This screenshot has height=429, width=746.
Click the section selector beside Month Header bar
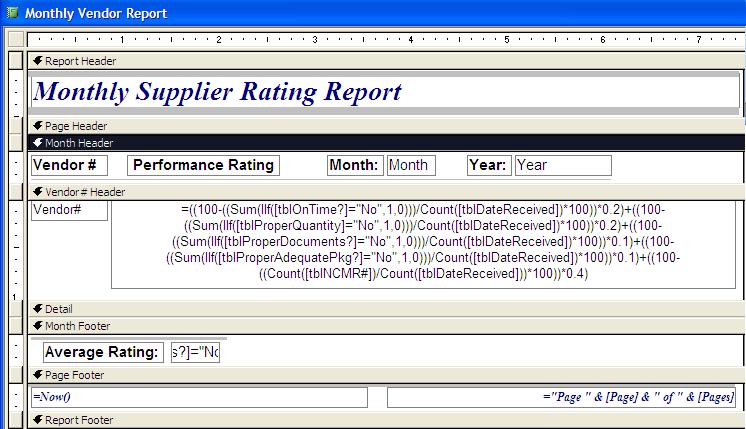(x=16, y=143)
